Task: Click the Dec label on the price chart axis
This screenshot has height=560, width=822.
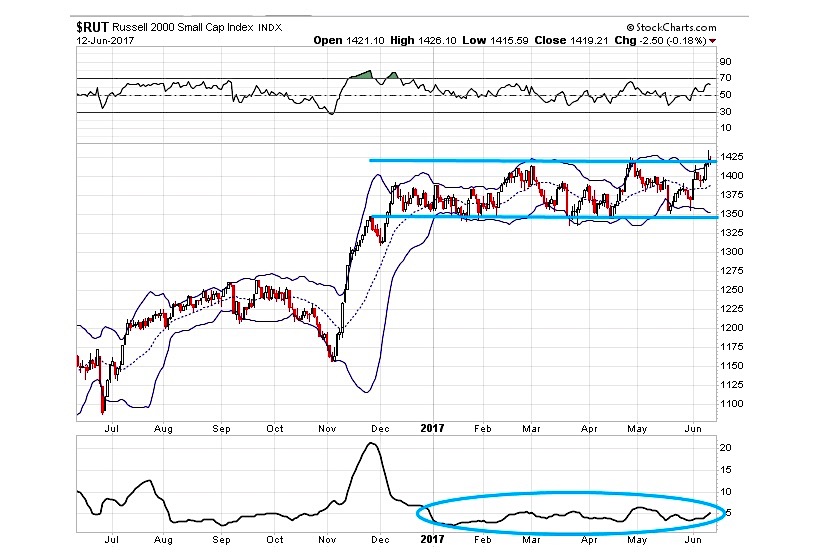Action: 380,429
